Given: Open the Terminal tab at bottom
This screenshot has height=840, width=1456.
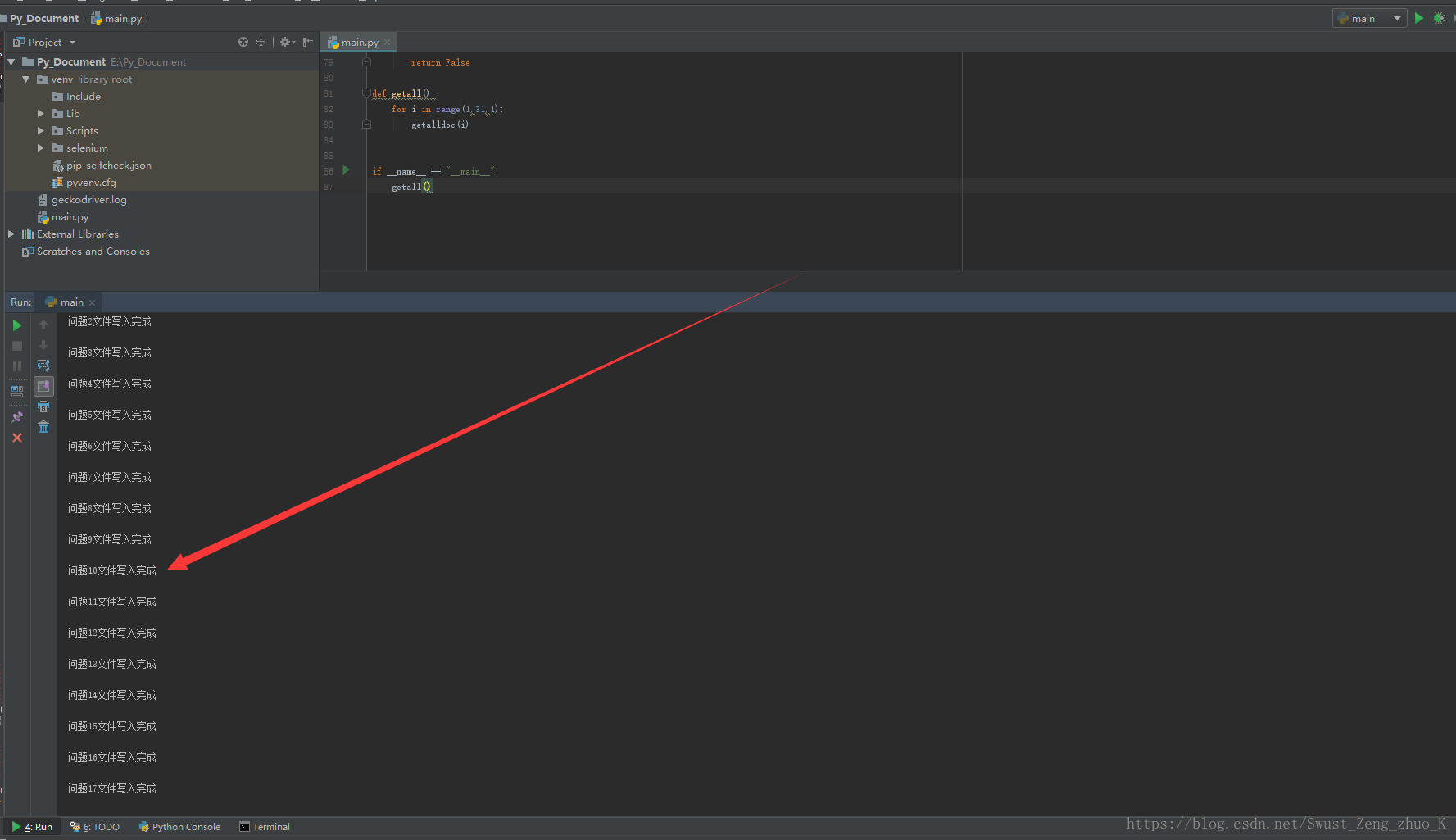Looking at the screenshot, I should point(265,827).
